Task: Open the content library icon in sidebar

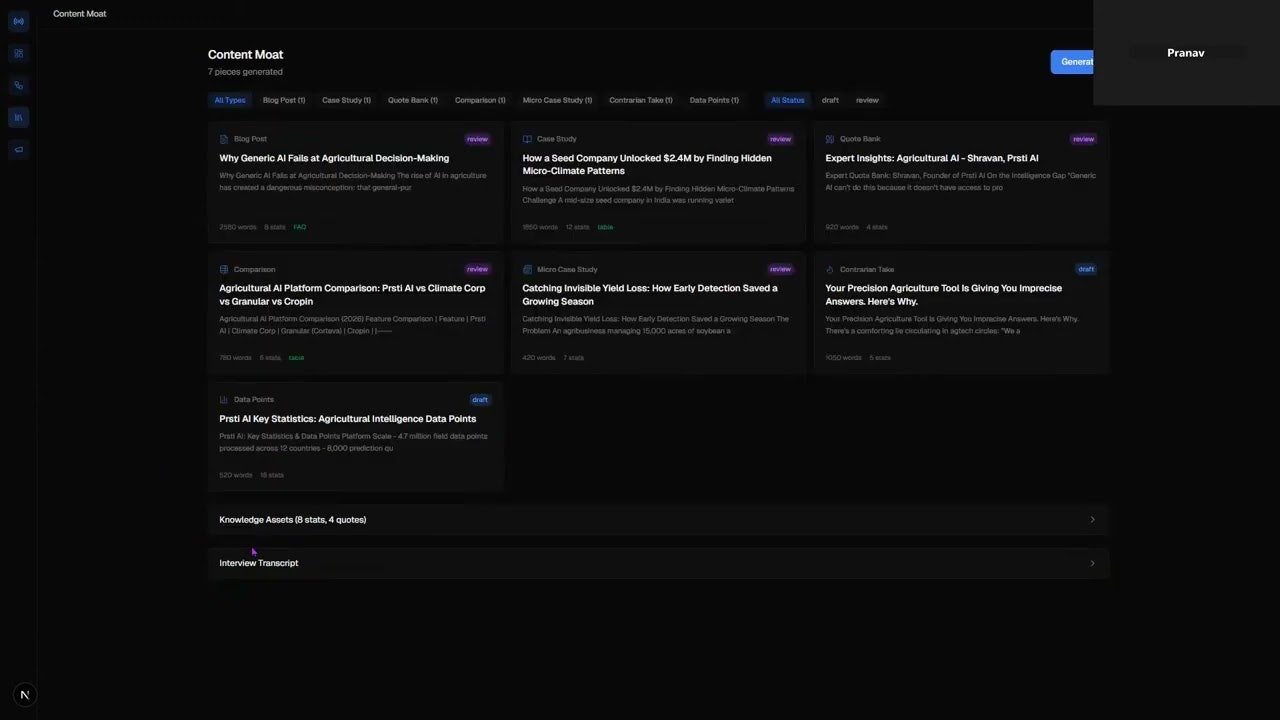Action: tap(18, 117)
